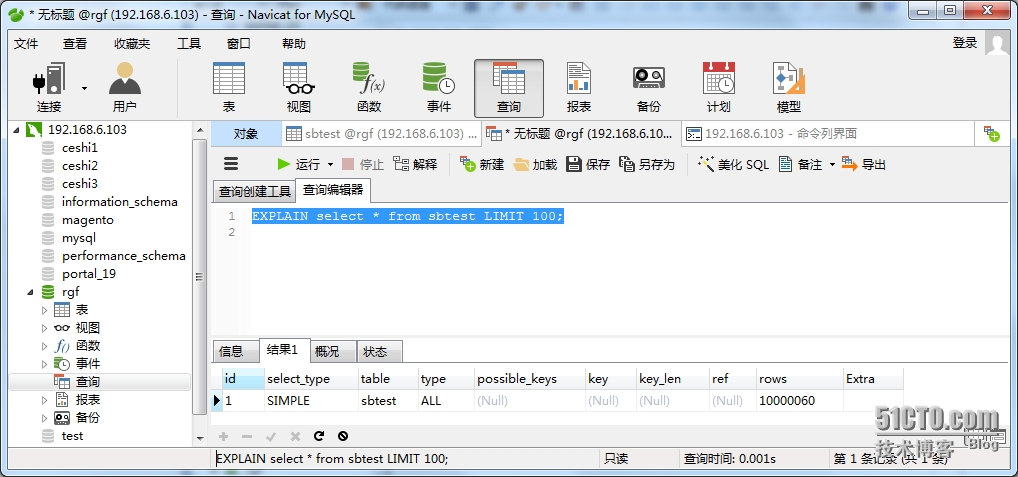Open the Event (事件) toolbar icon

(439, 88)
